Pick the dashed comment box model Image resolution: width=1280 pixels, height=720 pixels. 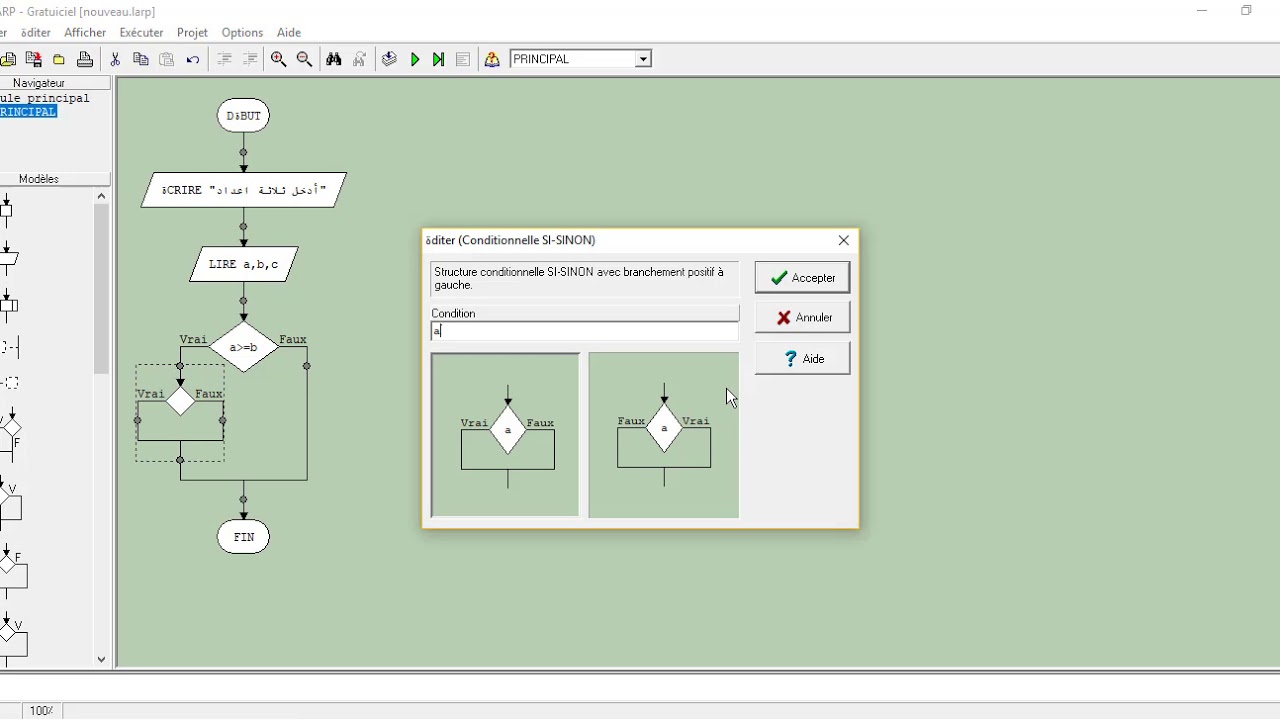click(x=9, y=383)
